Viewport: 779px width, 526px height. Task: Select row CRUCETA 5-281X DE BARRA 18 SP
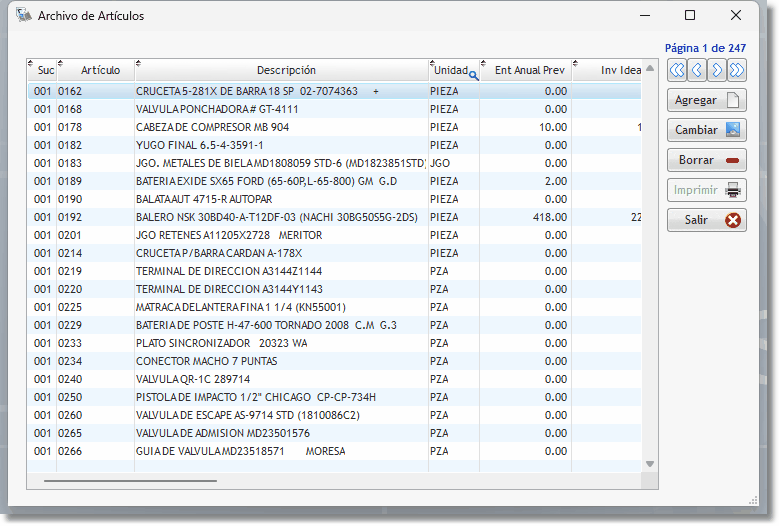click(x=334, y=91)
